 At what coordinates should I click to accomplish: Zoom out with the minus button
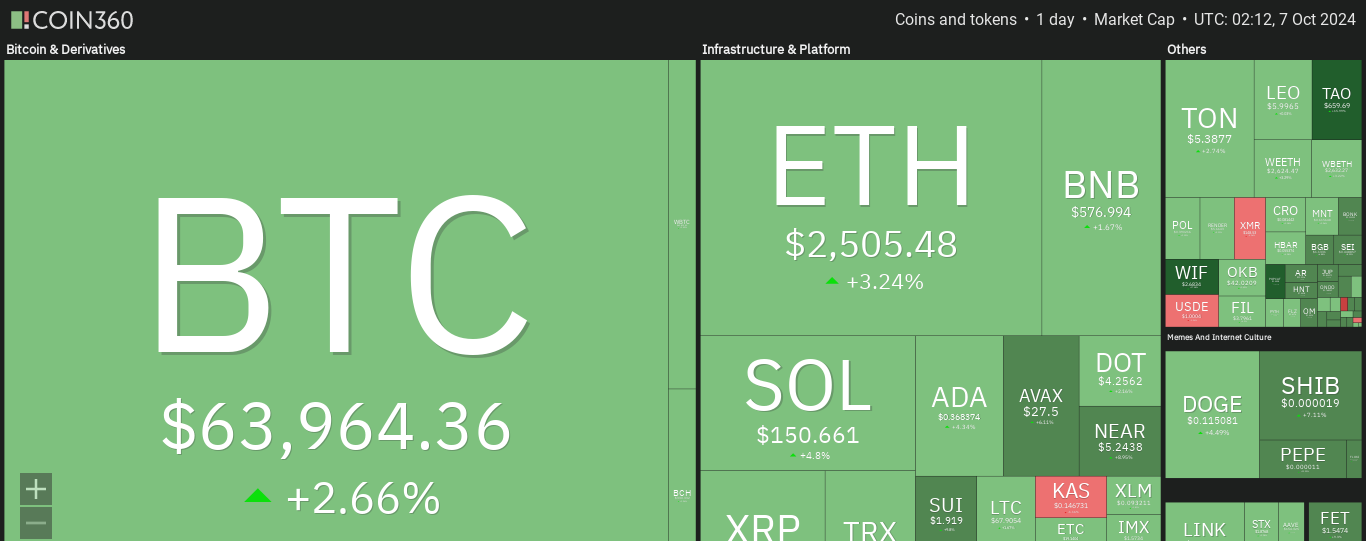click(36, 523)
